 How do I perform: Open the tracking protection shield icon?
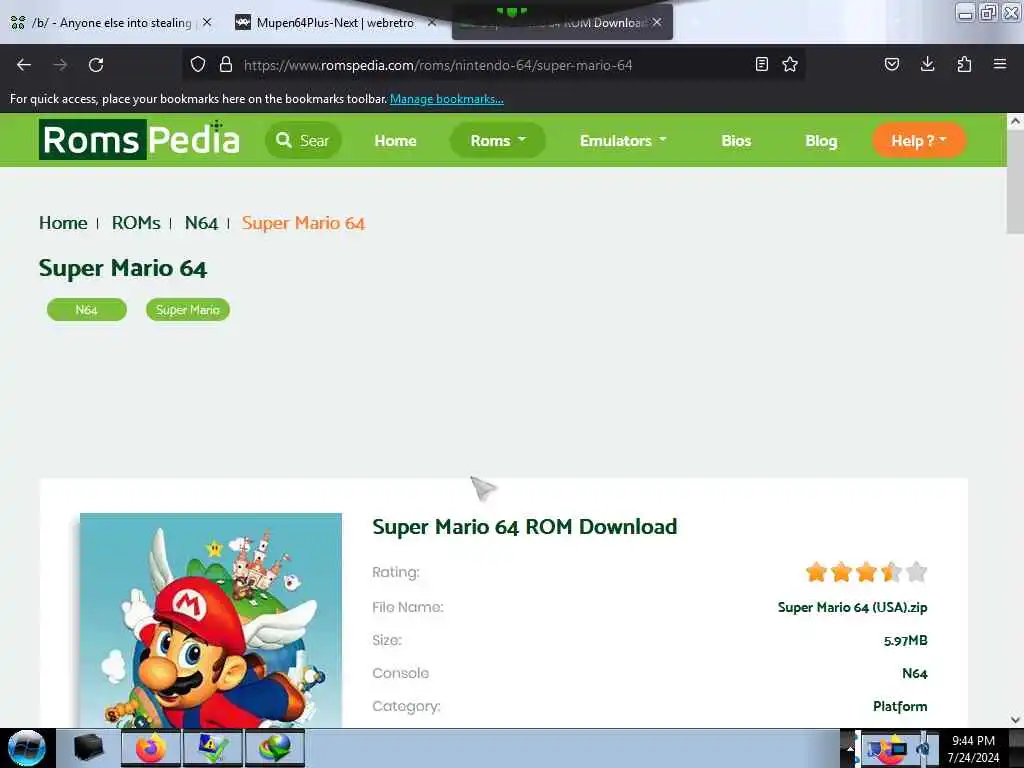coord(198,64)
